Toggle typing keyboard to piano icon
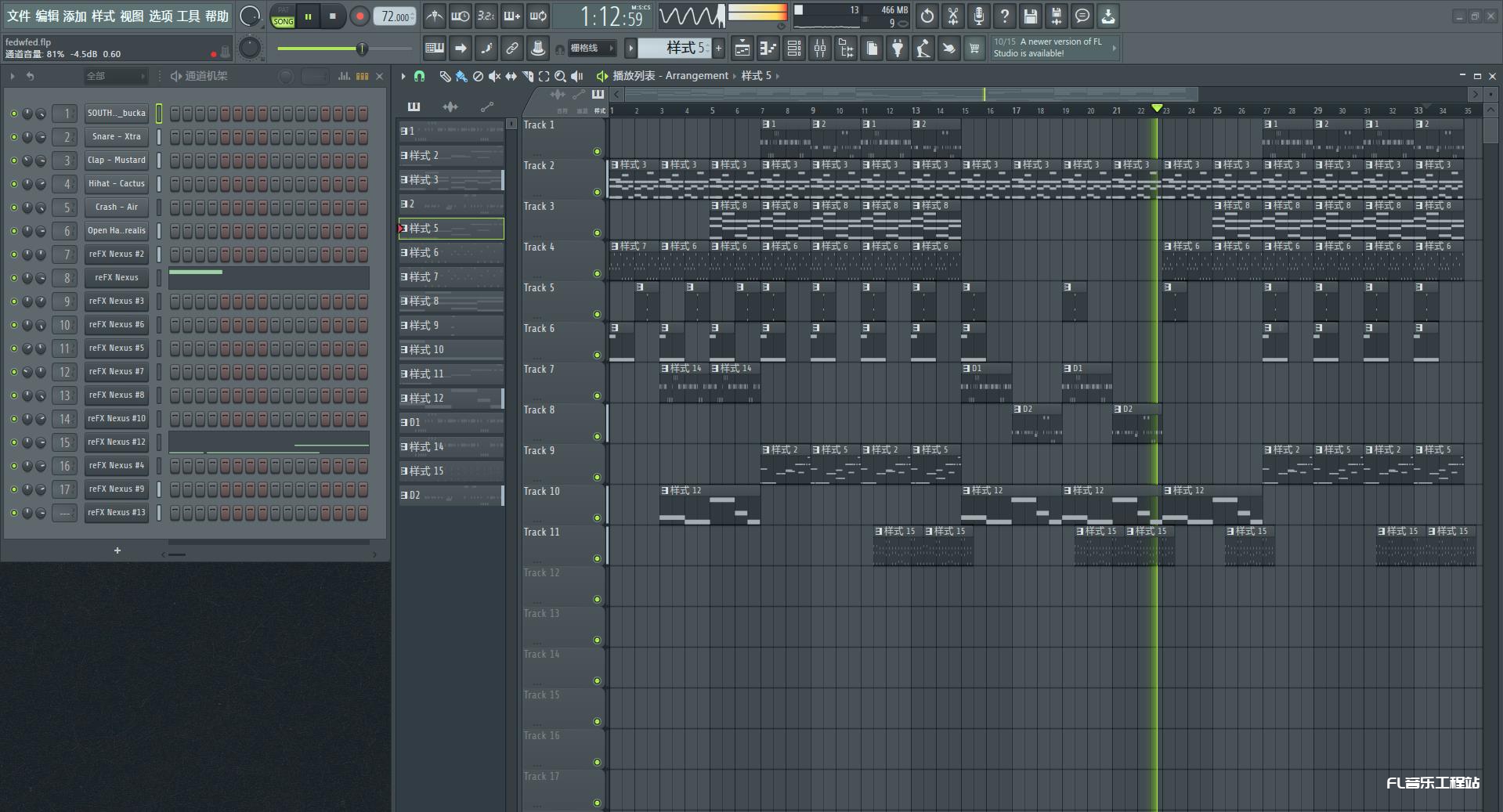1503x812 pixels. pyautogui.click(x=435, y=49)
